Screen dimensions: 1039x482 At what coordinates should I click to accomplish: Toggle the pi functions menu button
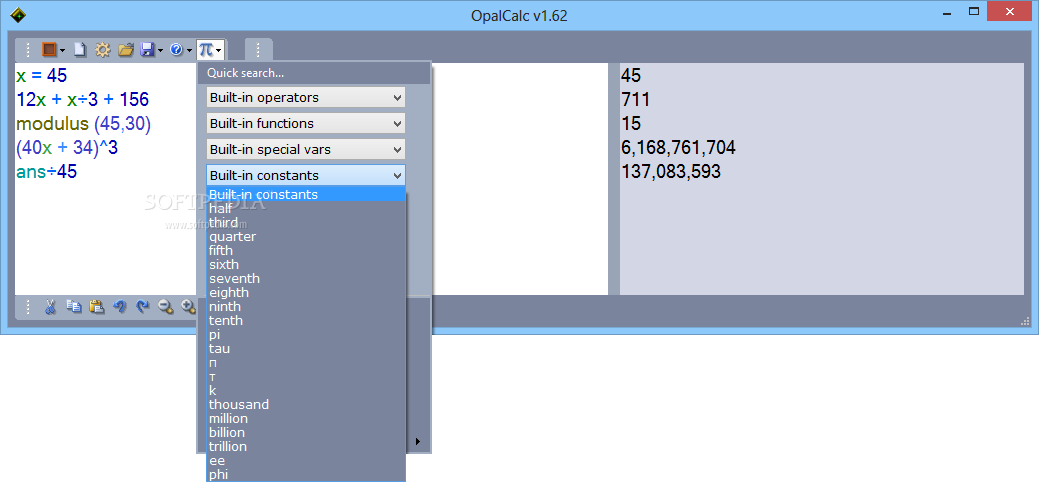pyautogui.click(x=211, y=49)
